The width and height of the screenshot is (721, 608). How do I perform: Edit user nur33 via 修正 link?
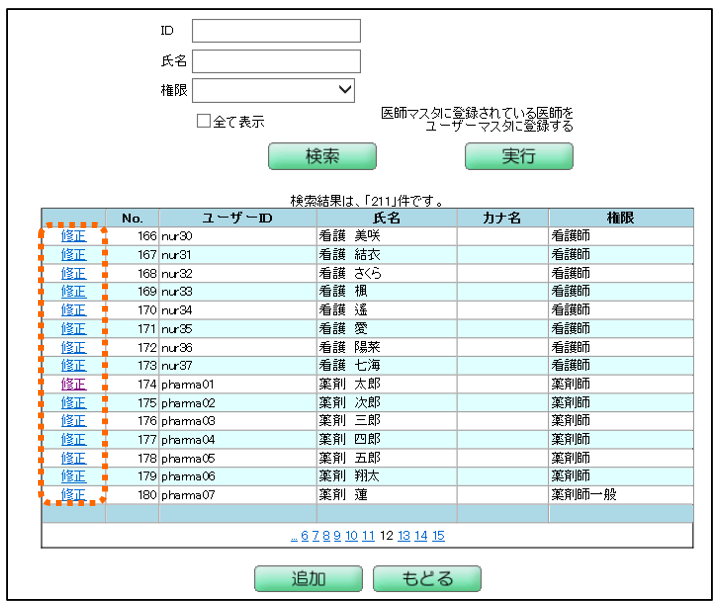73,292
